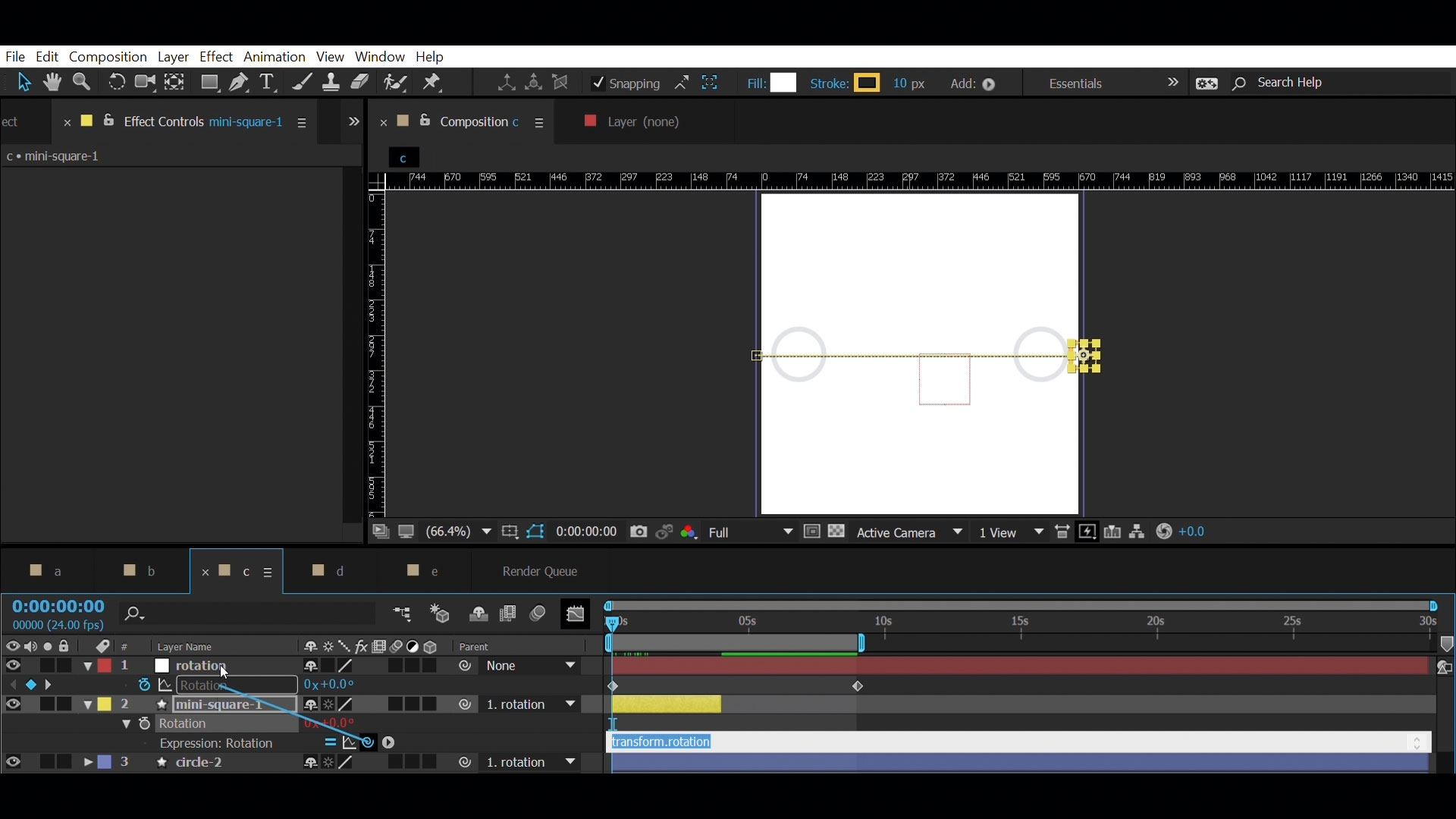Select the Unified Camera tool
The height and width of the screenshot is (819, 1456).
point(145,83)
